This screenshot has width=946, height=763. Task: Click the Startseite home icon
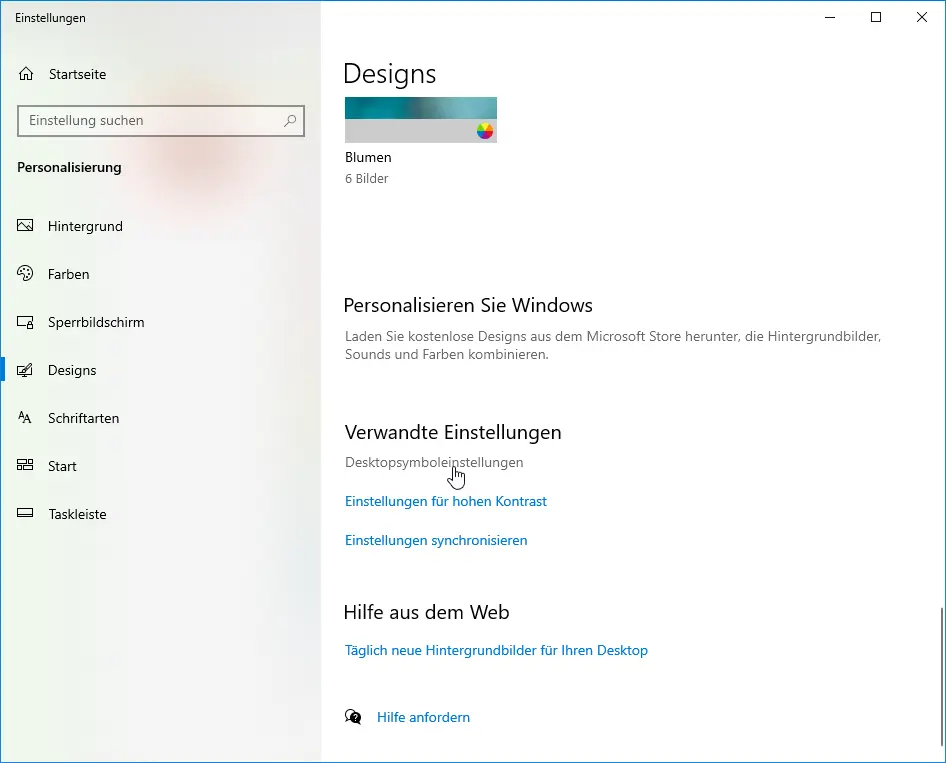[x=26, y=74]
